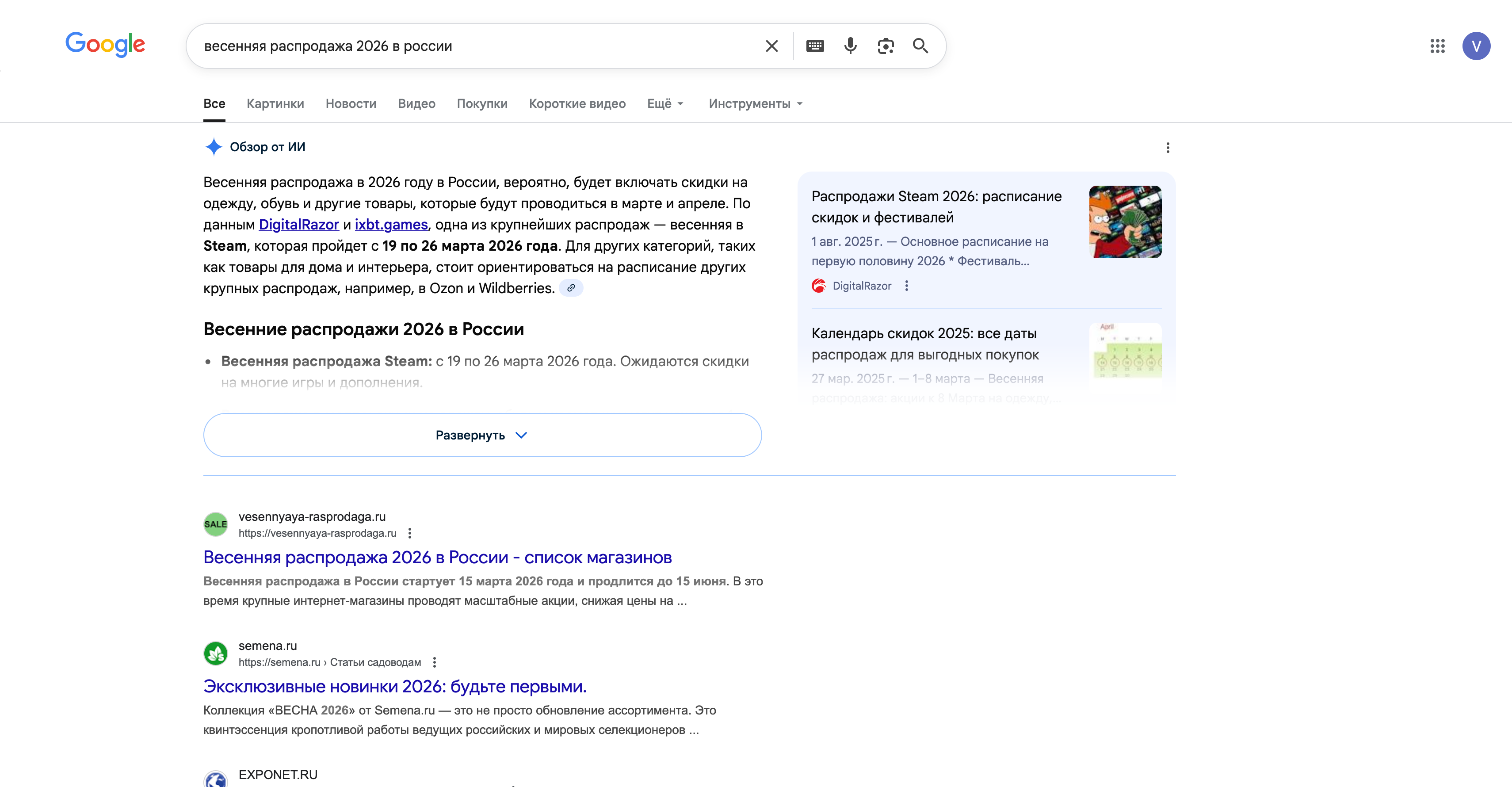This screenshot has height=787, width=1512.
Task: Click the magnifying glass search icon
Action: point(920,46)
